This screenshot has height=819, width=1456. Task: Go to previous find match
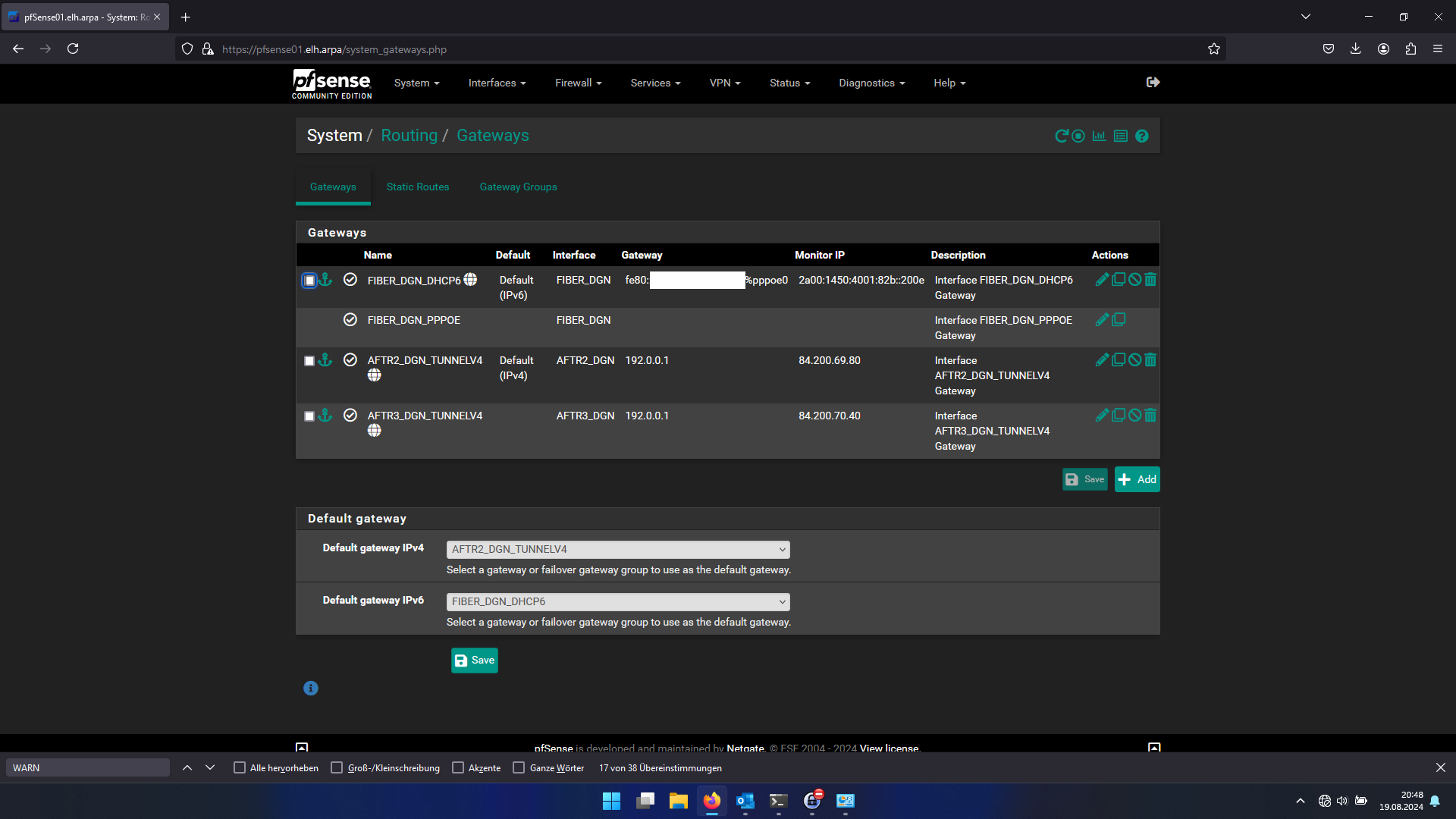187,768
